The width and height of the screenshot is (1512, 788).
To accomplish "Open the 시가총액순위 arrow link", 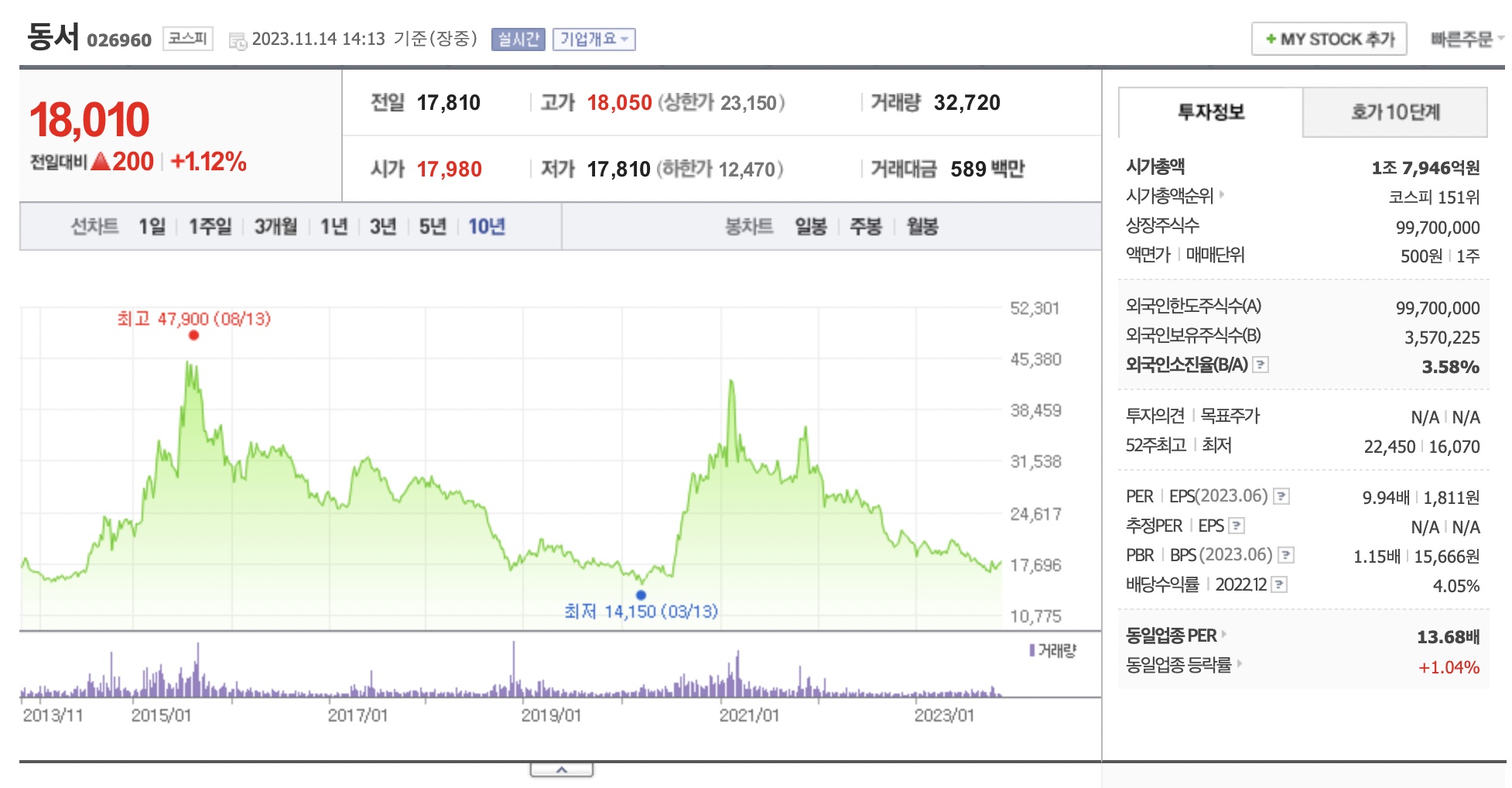I will click(1222, 195).
